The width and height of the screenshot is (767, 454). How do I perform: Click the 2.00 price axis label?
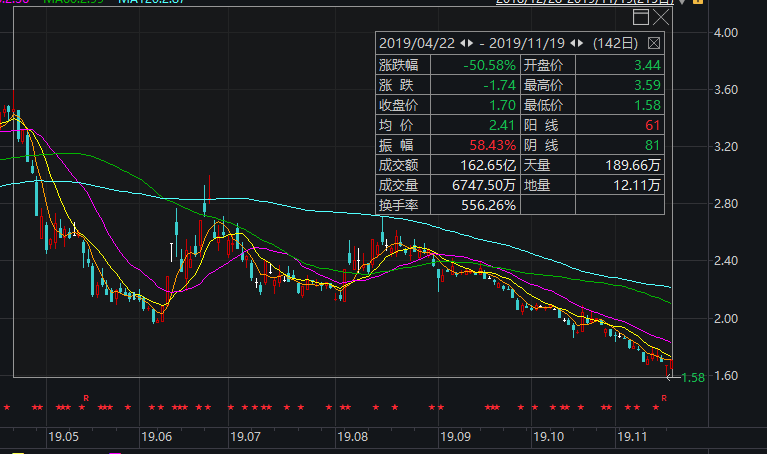pos(726,318)
